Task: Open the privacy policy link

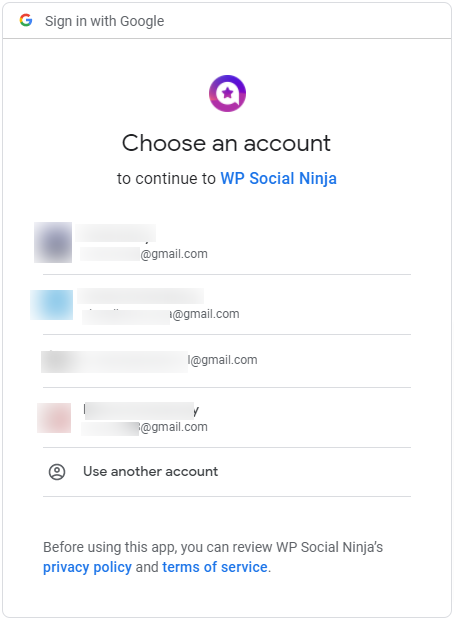Action: (87, 567)
